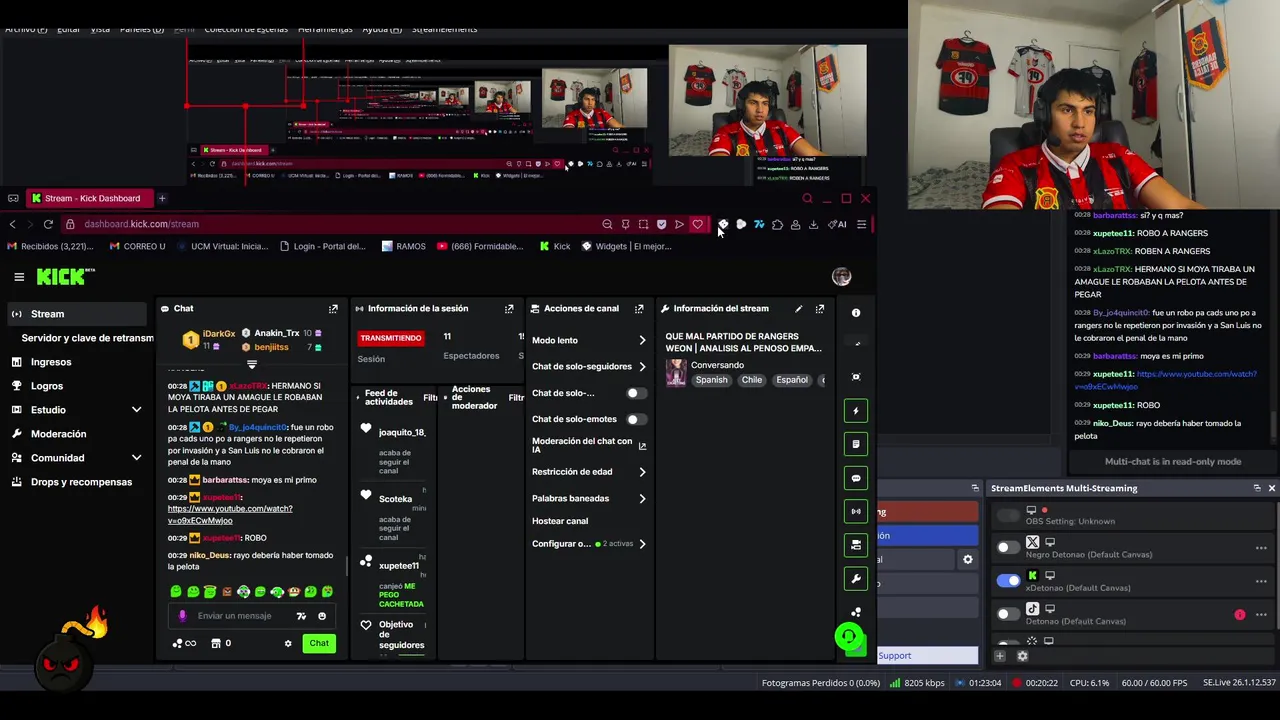Image resolution: width=1280 pixels, height=720 pixels.
Task: Pop out the Información de la sesión panel
Action: [509, 309]
